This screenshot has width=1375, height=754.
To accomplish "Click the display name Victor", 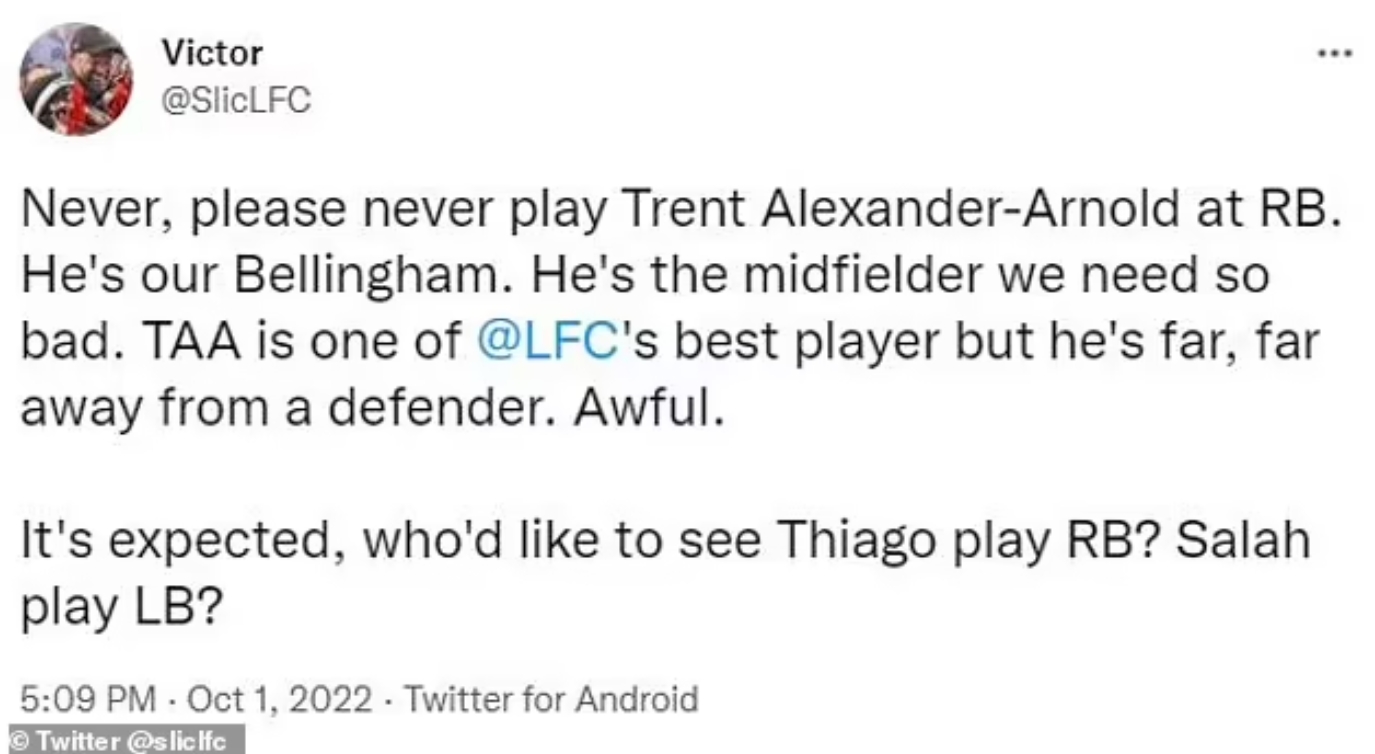I will 211,53.
